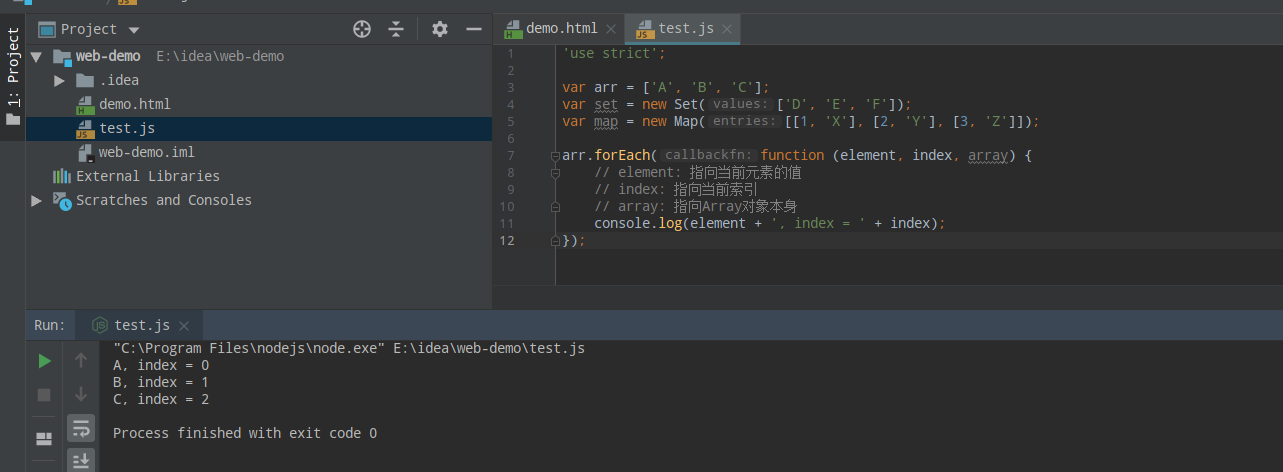Click the Stop process square icon
Viewport: 1283px width, 472px height.
44,395
